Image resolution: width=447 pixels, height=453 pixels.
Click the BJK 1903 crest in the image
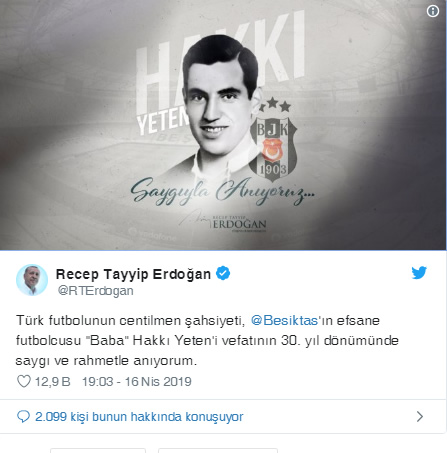273,149
